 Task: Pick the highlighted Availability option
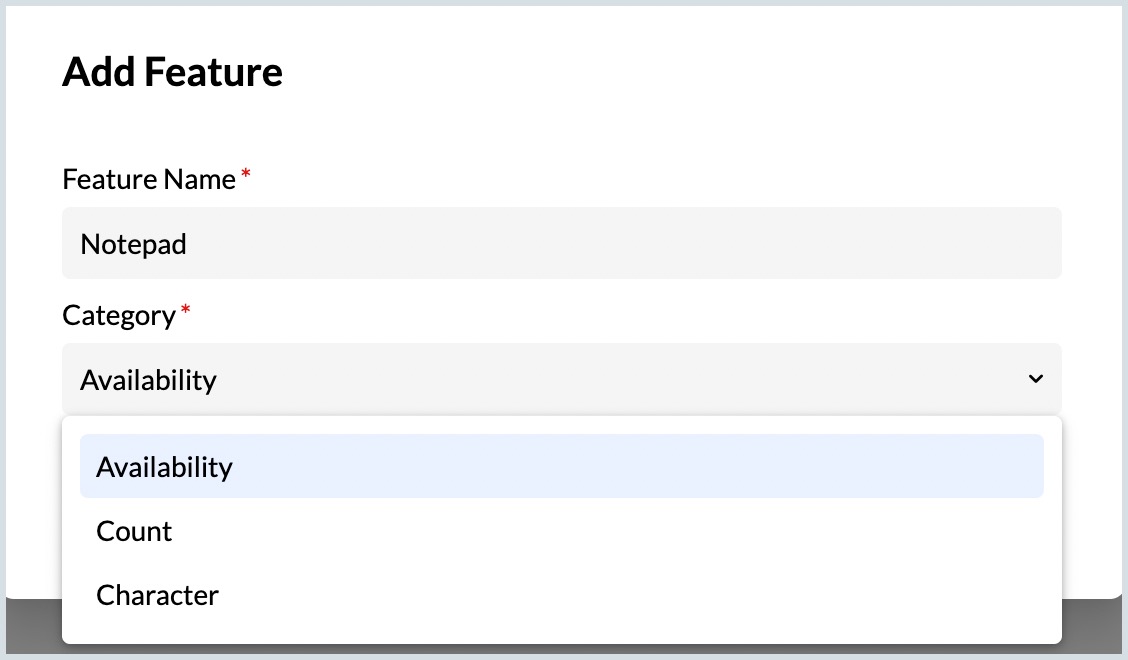tap(164, 467)
